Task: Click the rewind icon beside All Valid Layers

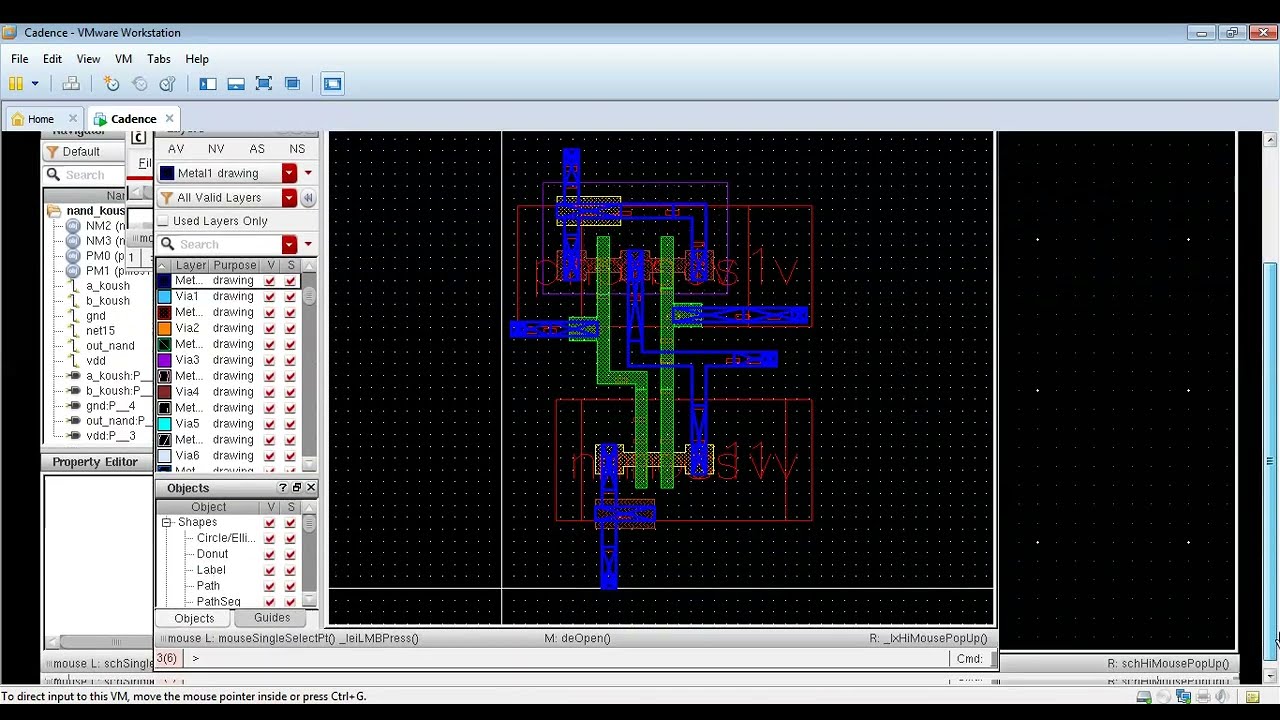Action: point(308,197)
